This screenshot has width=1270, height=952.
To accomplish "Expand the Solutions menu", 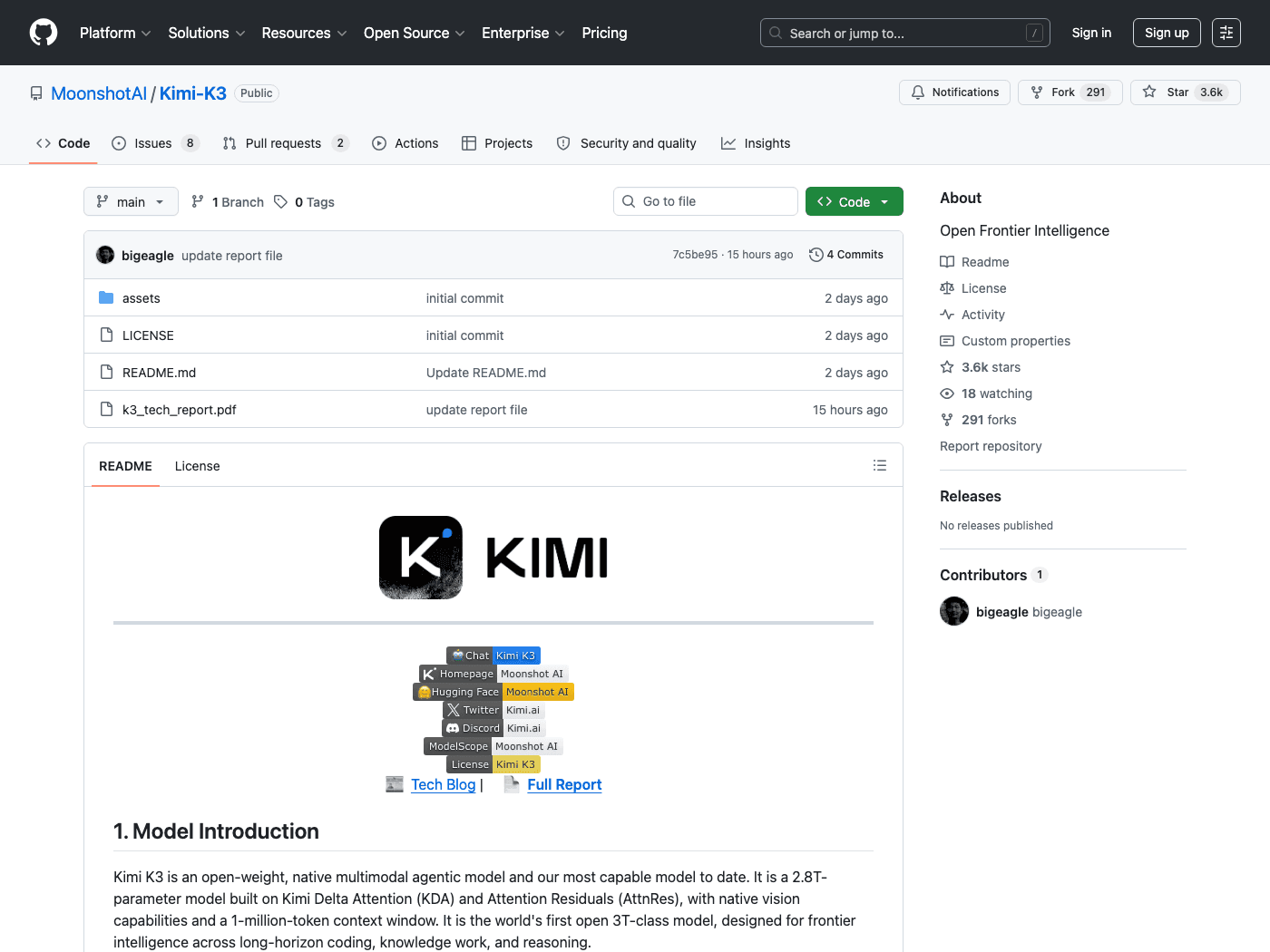I will pos(207,33).
